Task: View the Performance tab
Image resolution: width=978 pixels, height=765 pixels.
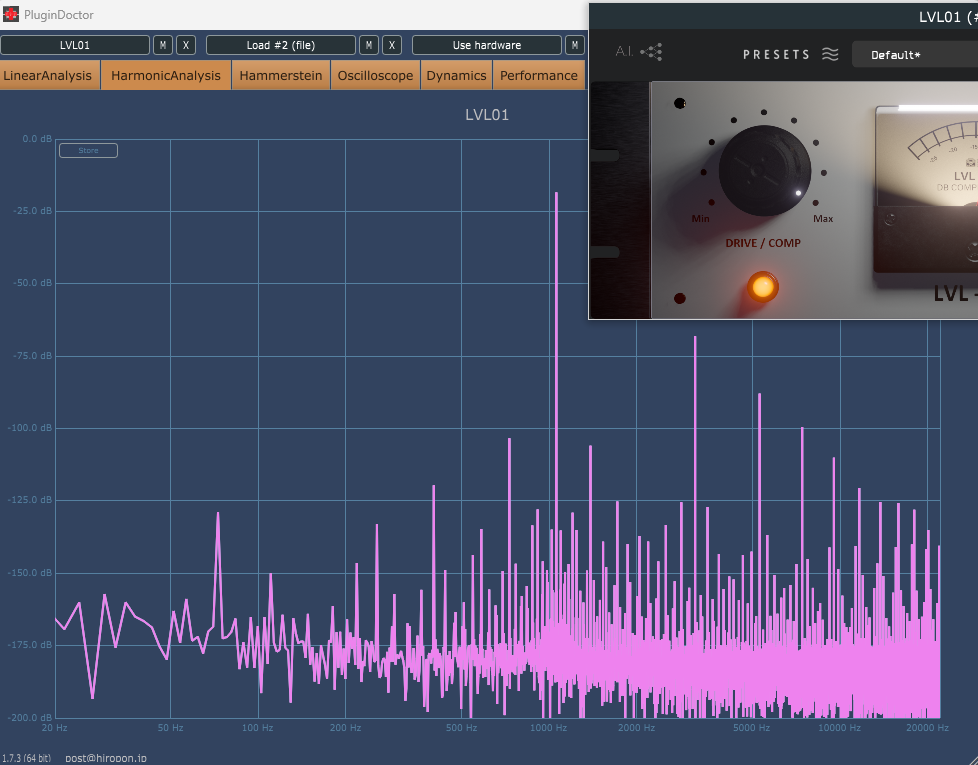Action: [539, 75]
